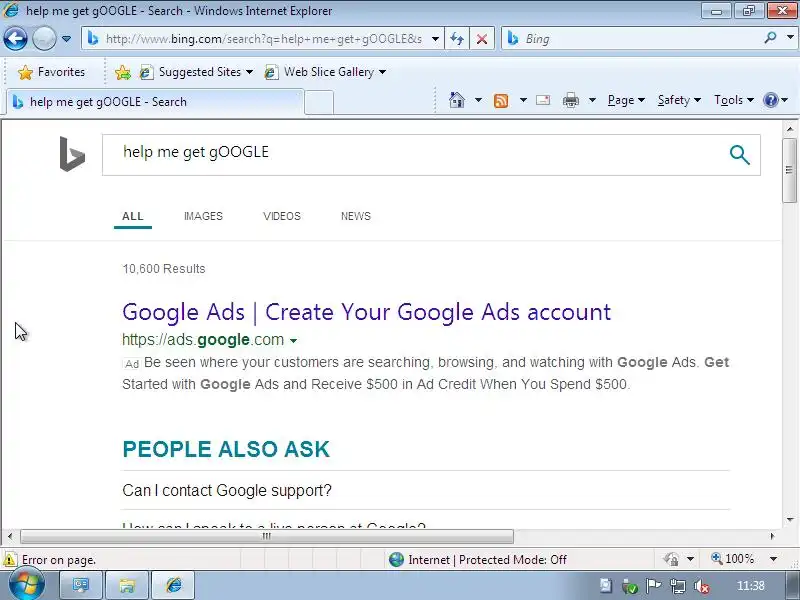800x600 pixels.
Task: Switch to the IMAGES tab
Action: point(203,216)
